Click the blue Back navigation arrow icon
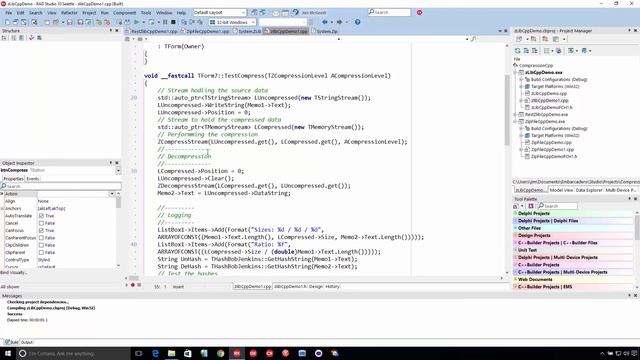Viewport: 640px width, 360px height. point(325,22)
